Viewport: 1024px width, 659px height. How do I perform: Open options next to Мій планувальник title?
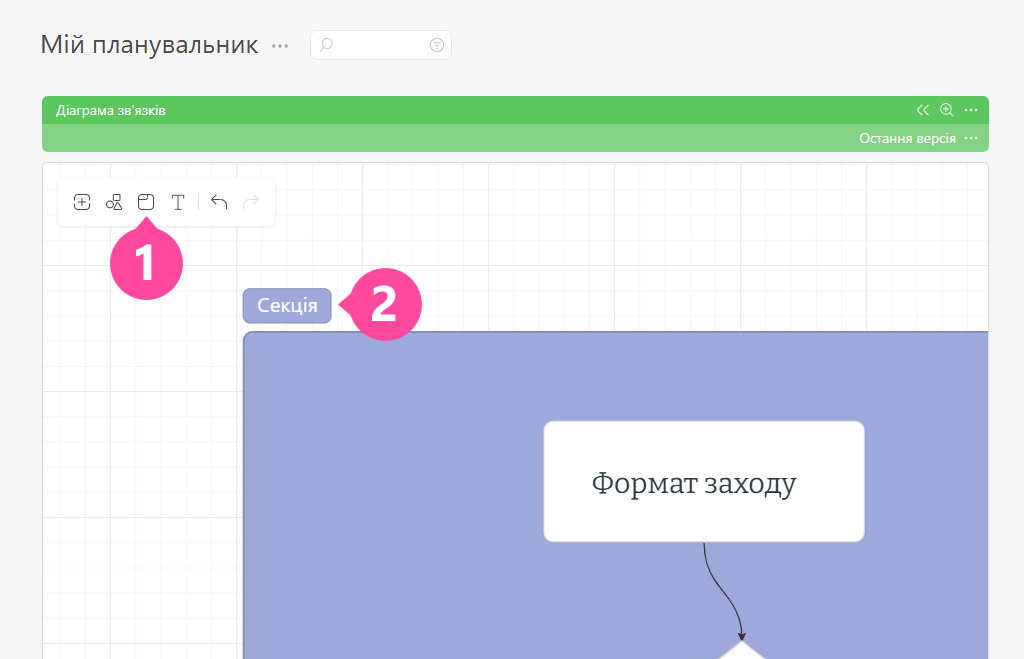(280, 46)
